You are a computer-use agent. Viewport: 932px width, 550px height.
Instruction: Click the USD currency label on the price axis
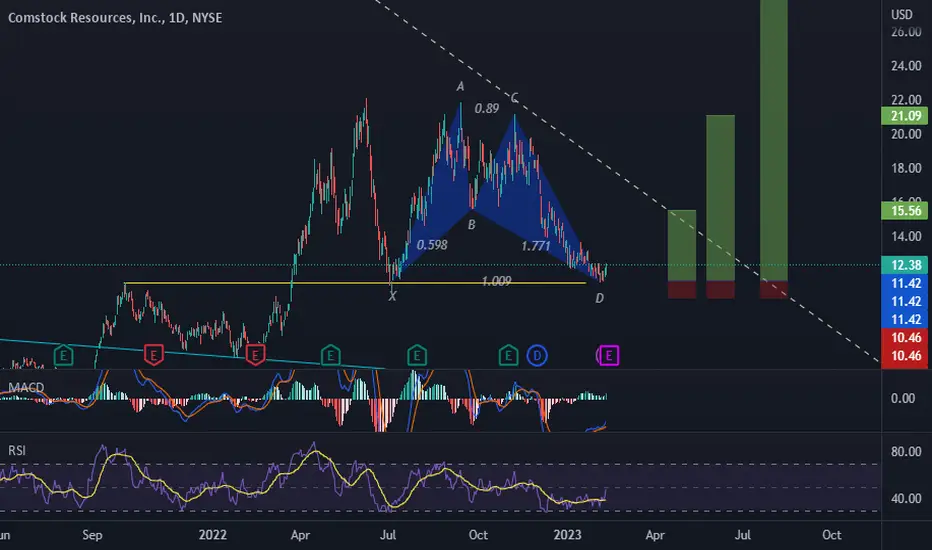tap(902, 14)
